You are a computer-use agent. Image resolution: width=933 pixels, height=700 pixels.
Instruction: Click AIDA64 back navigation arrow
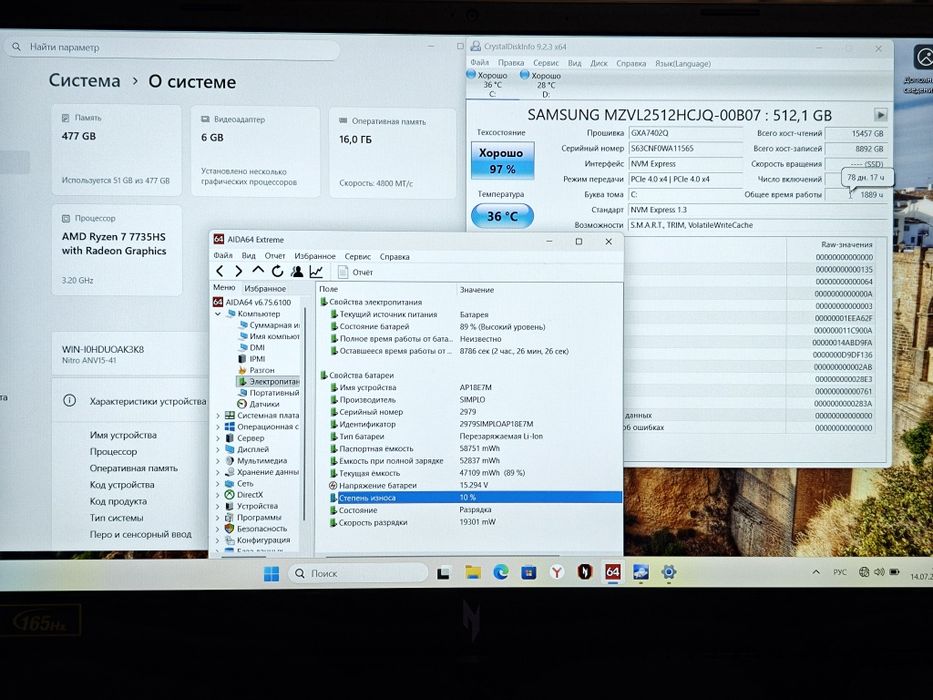(220, 271)
